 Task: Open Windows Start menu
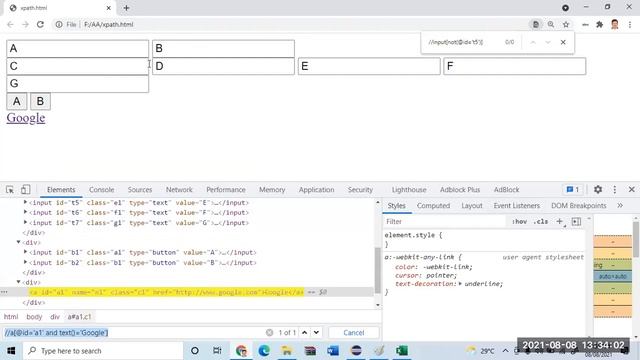[11, 351]
